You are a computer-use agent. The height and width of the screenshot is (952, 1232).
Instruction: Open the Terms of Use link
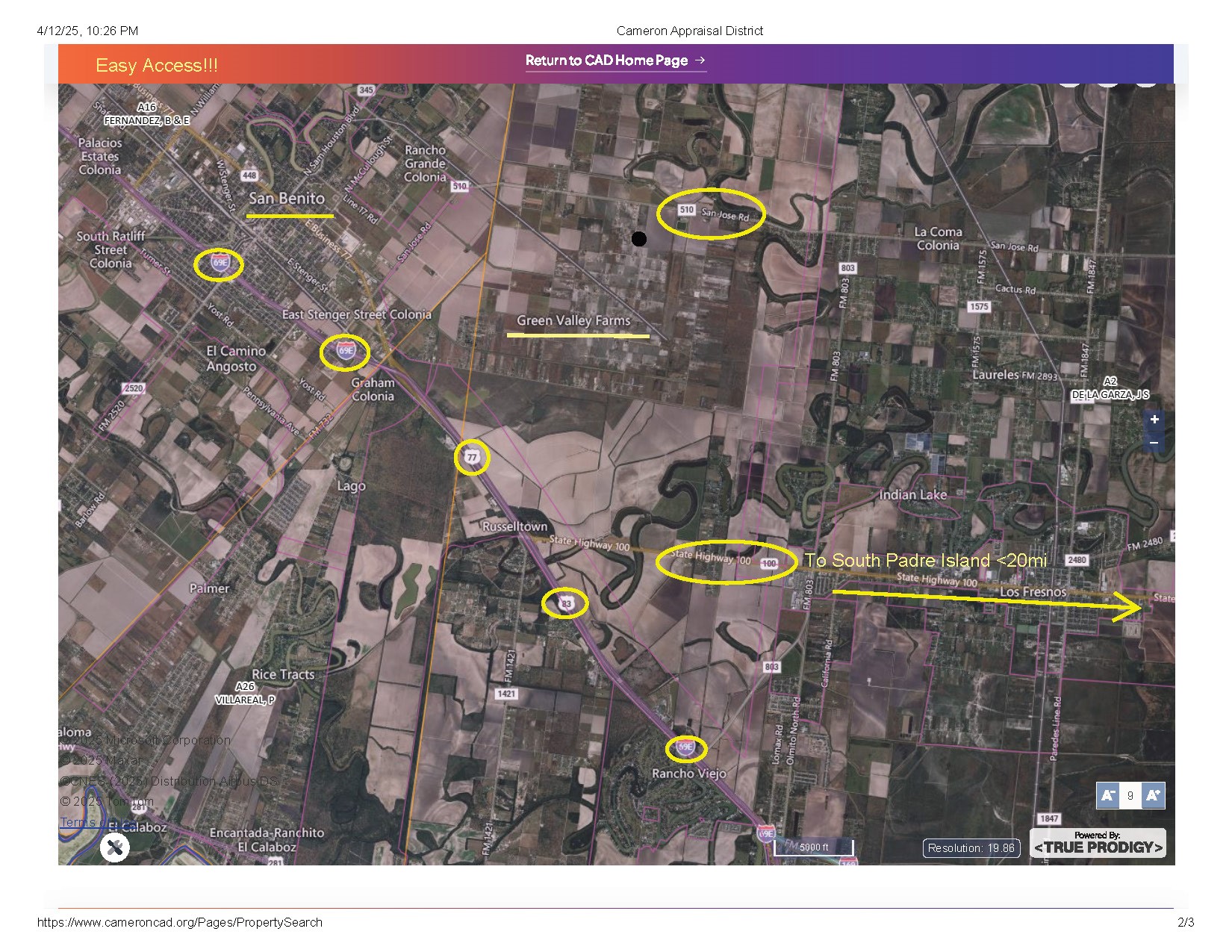[x=95, y=821]
